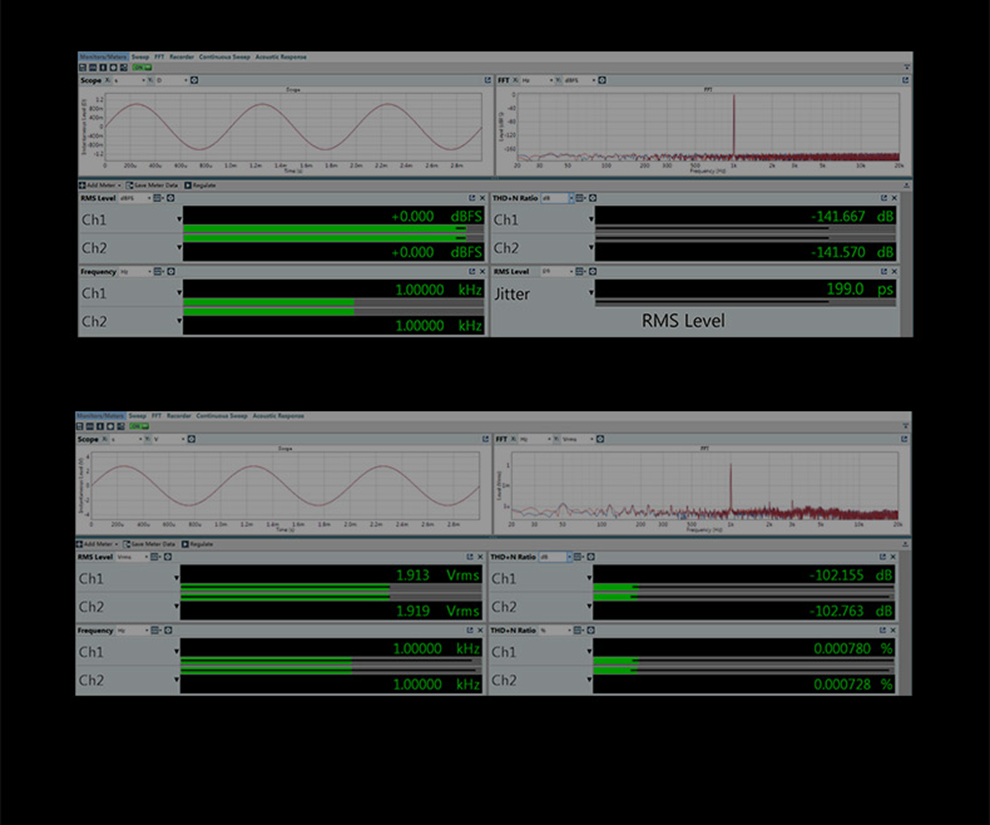The width and height of the screenshot is (990, 825).
Task: Expand the dB unit dropdown of top THD+N Ratio
Action: pos(559,198)
